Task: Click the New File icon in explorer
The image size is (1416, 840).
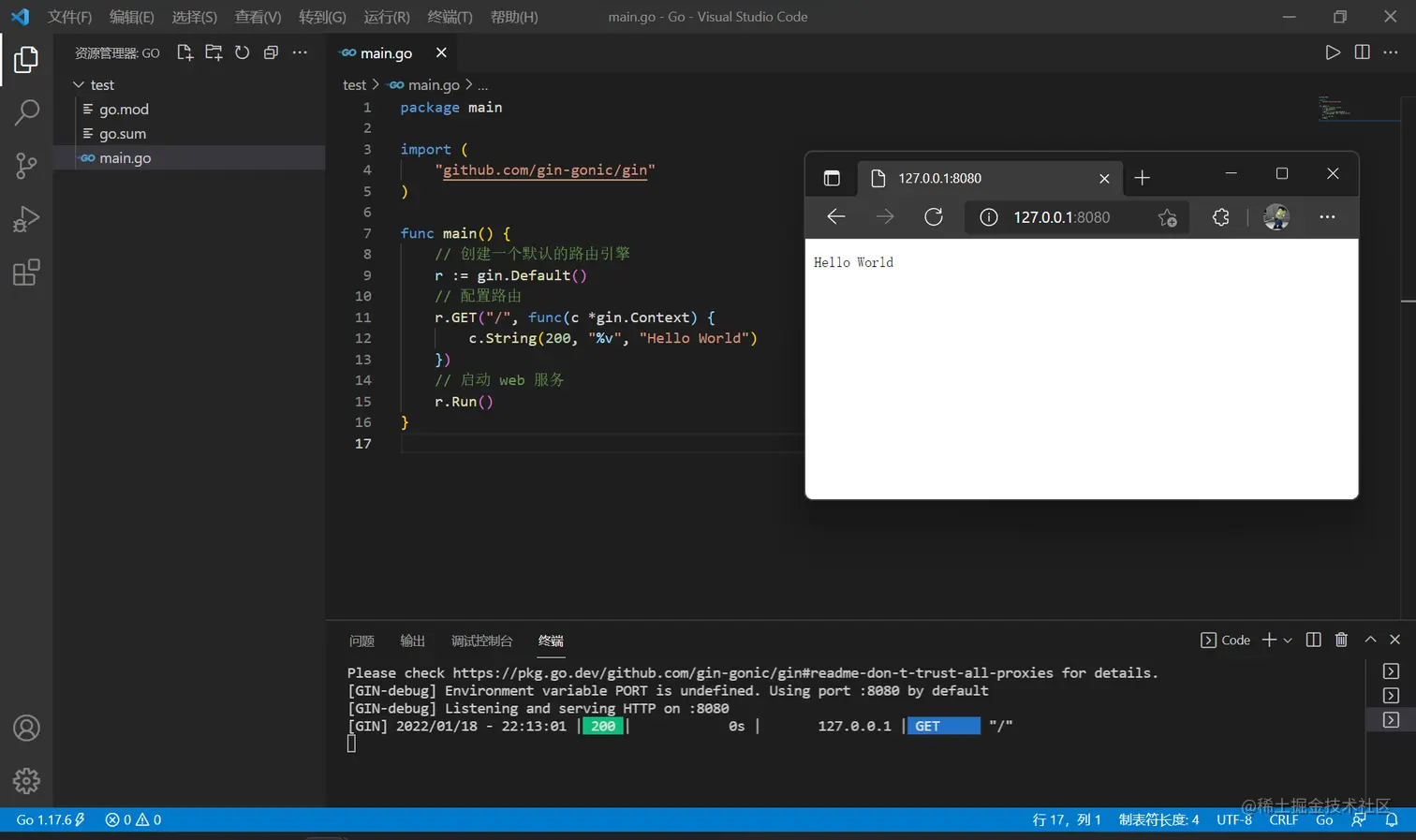Action: point(184,52)
